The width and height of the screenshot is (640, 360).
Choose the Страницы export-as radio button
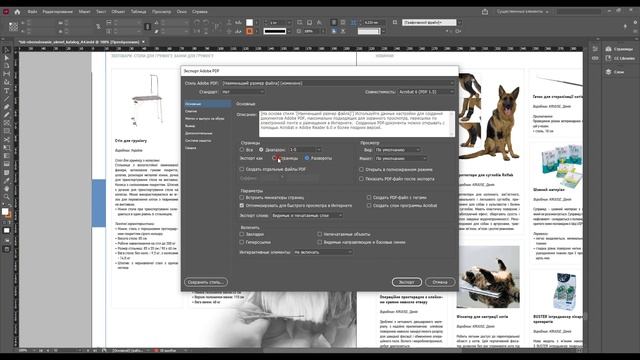pos(275,158)
